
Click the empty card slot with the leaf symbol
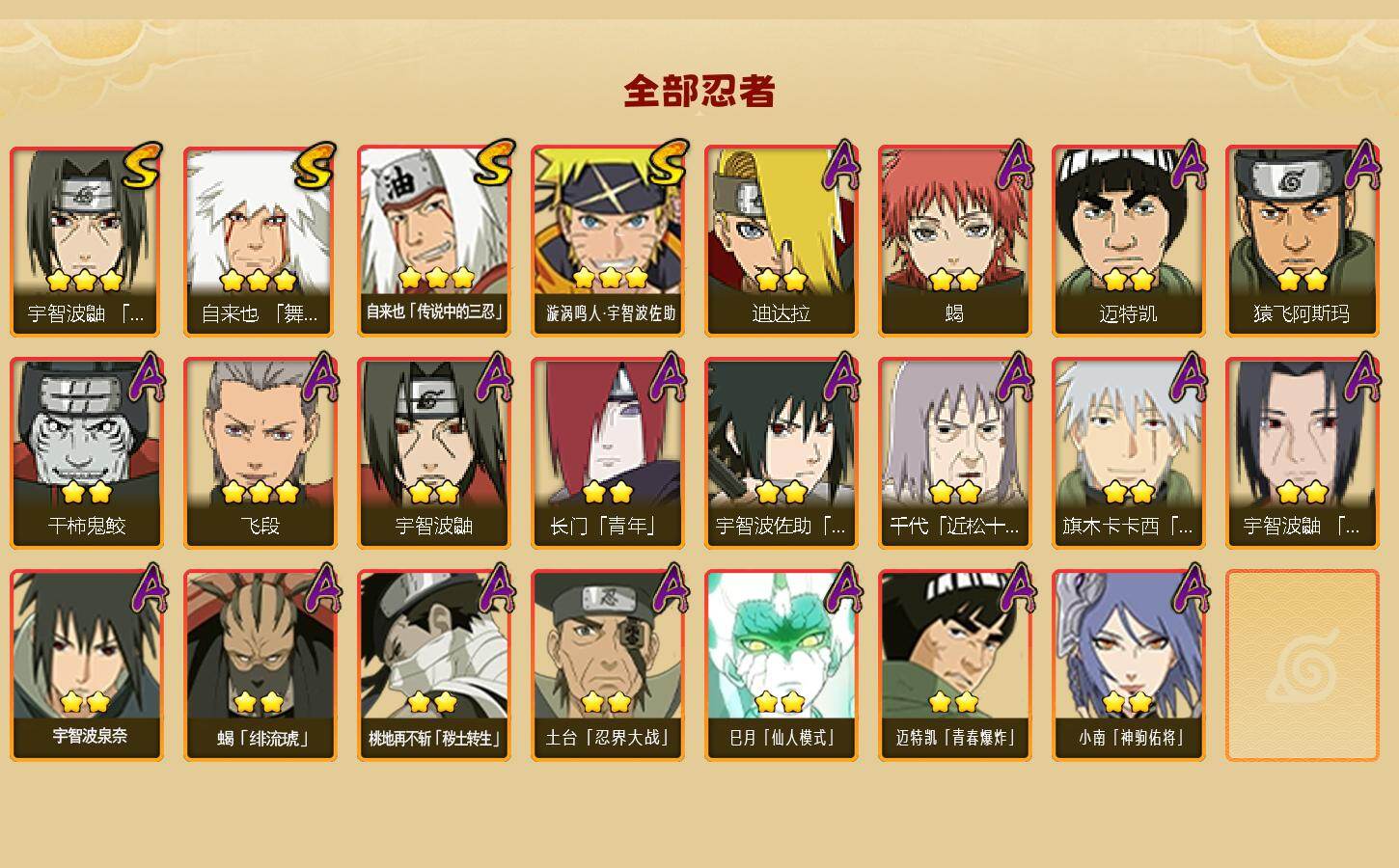click(x=1303, y=665)
